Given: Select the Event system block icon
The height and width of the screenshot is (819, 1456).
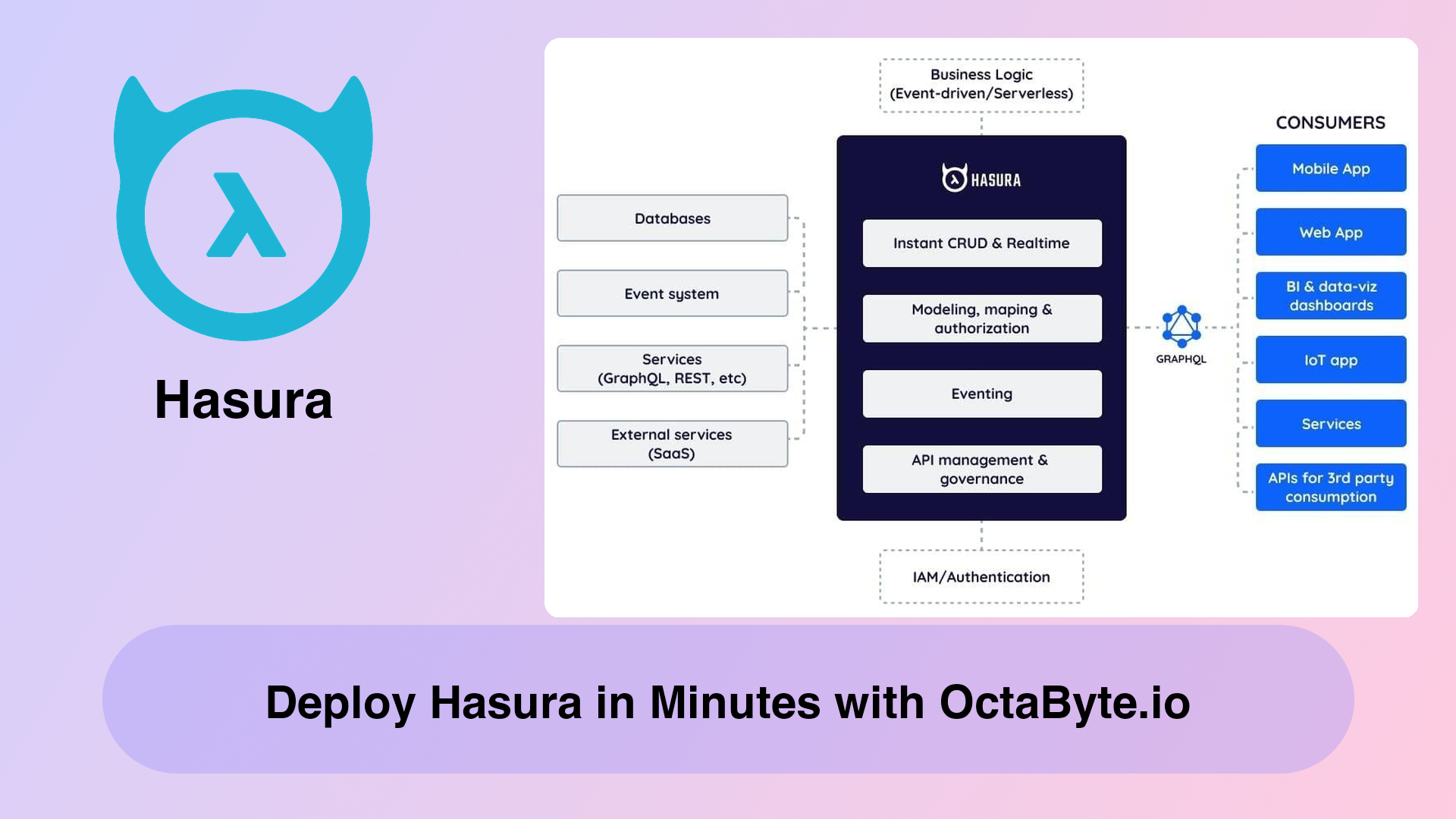Looking at the screenshot, I should [x=672, y=293].
